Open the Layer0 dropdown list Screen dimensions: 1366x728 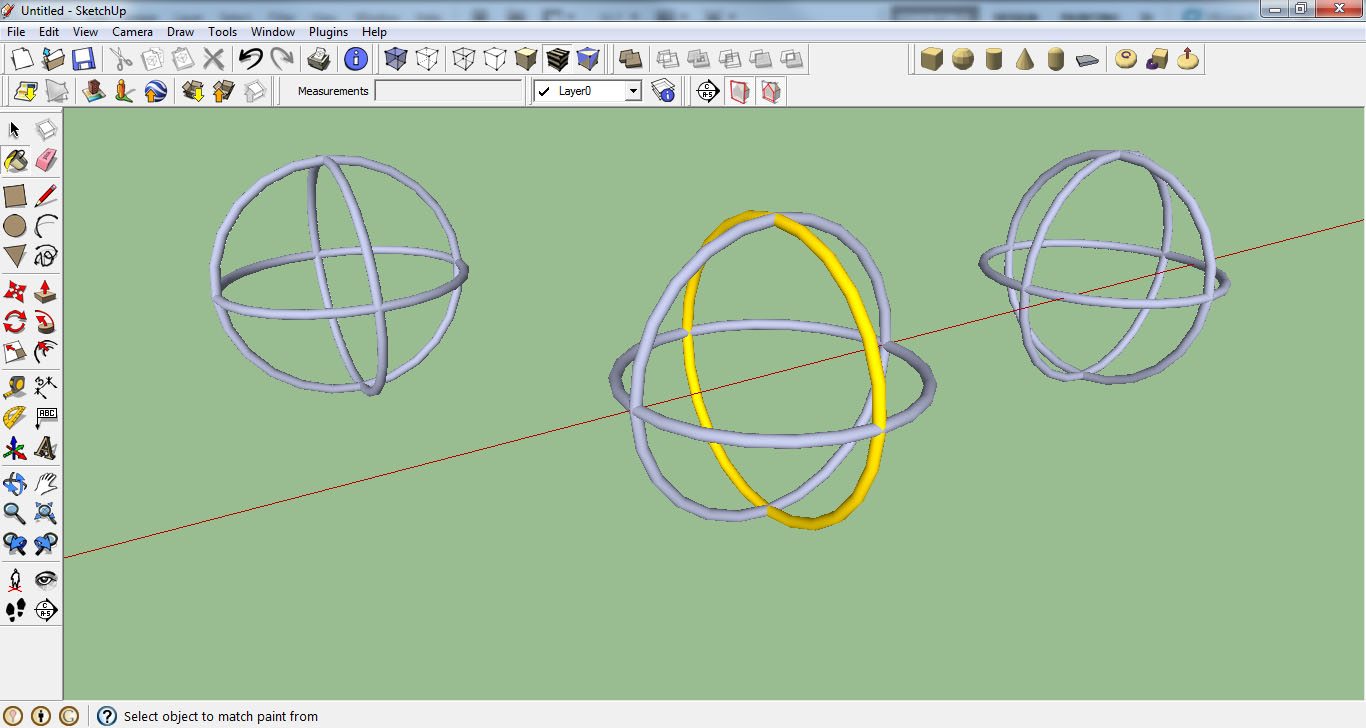[632, 91]
